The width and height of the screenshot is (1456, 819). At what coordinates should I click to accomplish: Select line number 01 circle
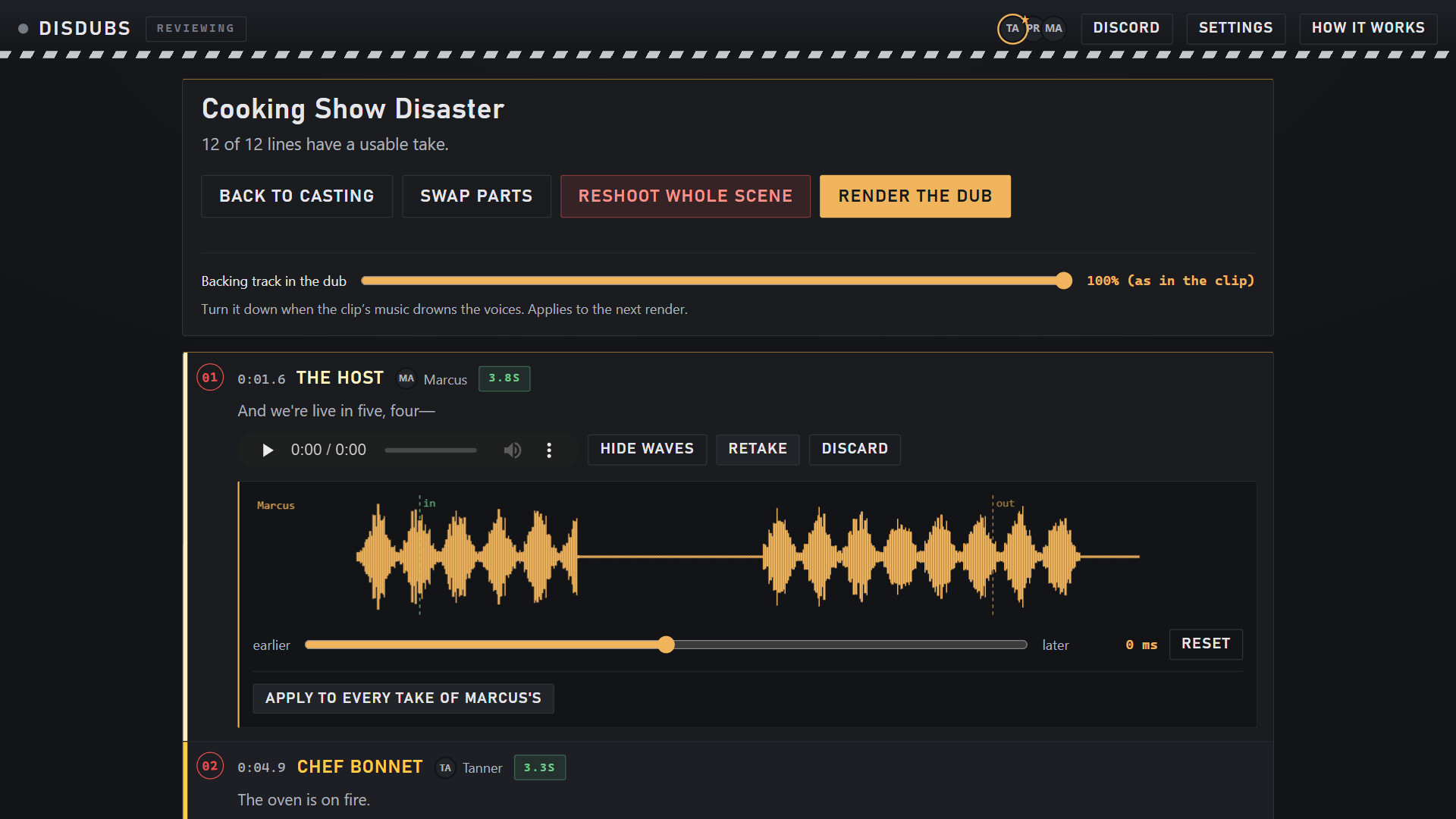tap(210, 378)
